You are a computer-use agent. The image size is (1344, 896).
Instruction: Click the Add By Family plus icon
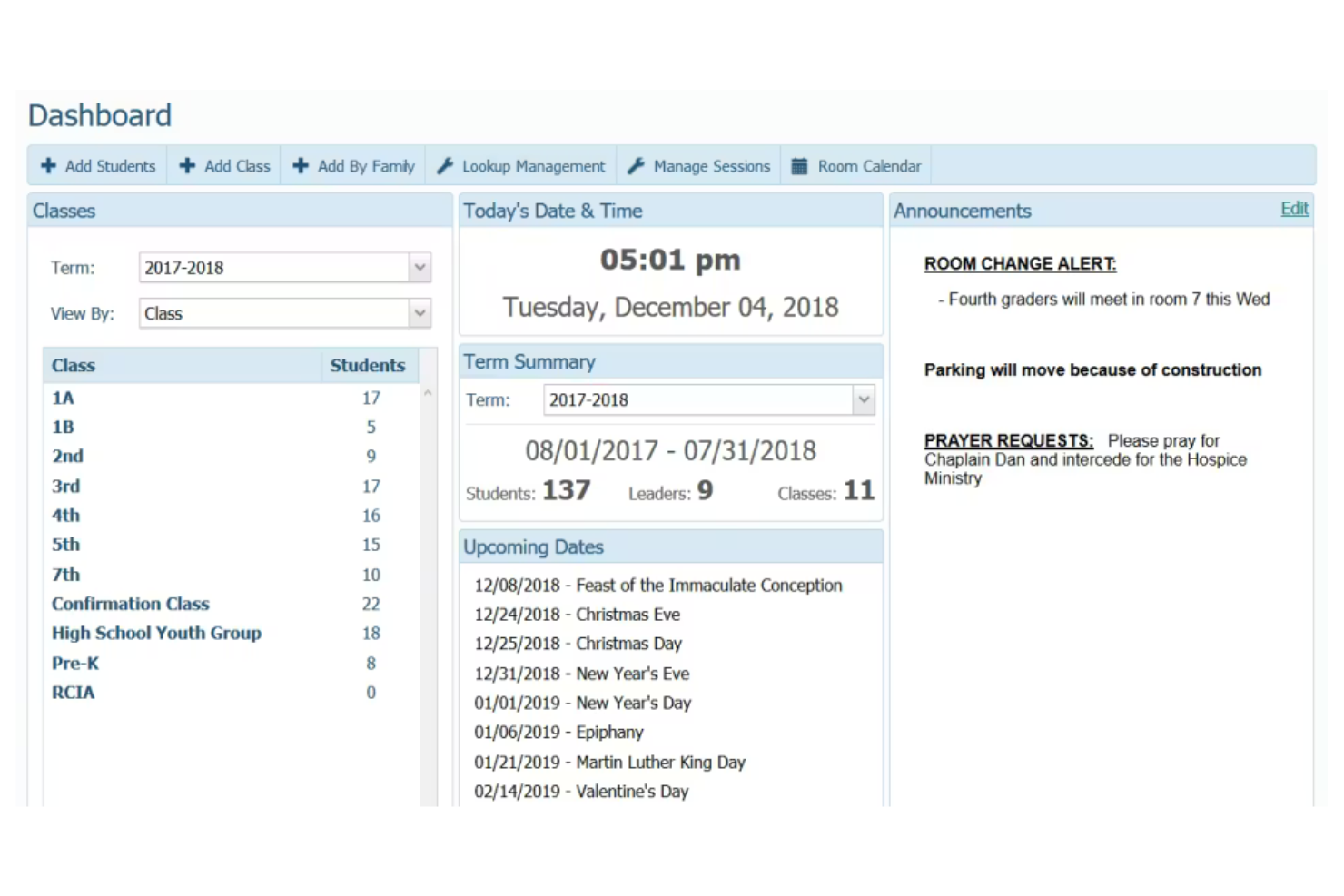(x=301, y=166)
